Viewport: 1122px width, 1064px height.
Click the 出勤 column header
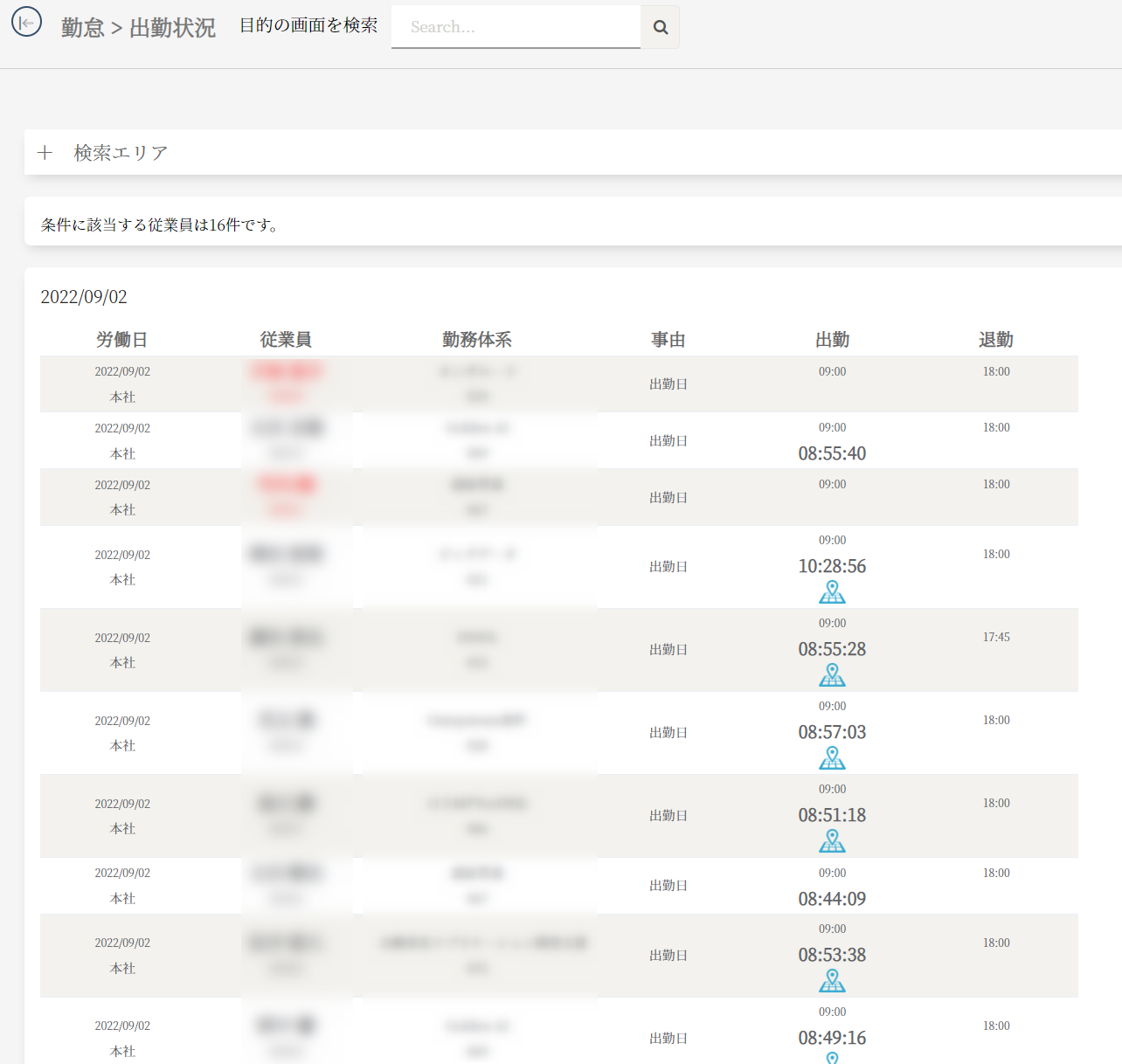832,340
